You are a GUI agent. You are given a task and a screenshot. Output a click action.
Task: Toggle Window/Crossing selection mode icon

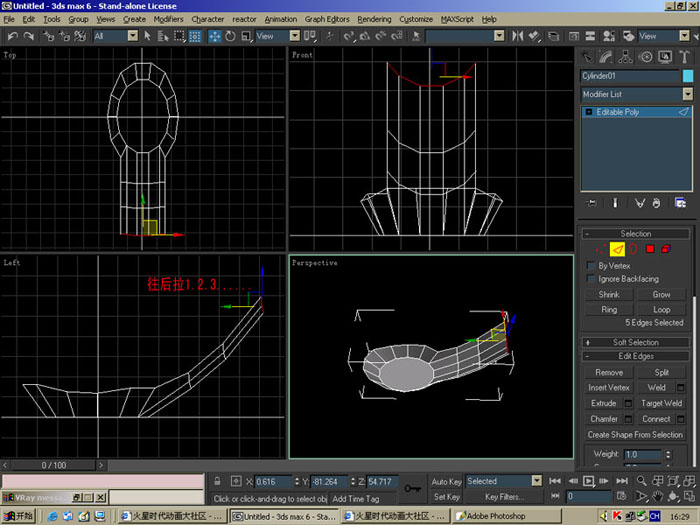coord(195,36)
